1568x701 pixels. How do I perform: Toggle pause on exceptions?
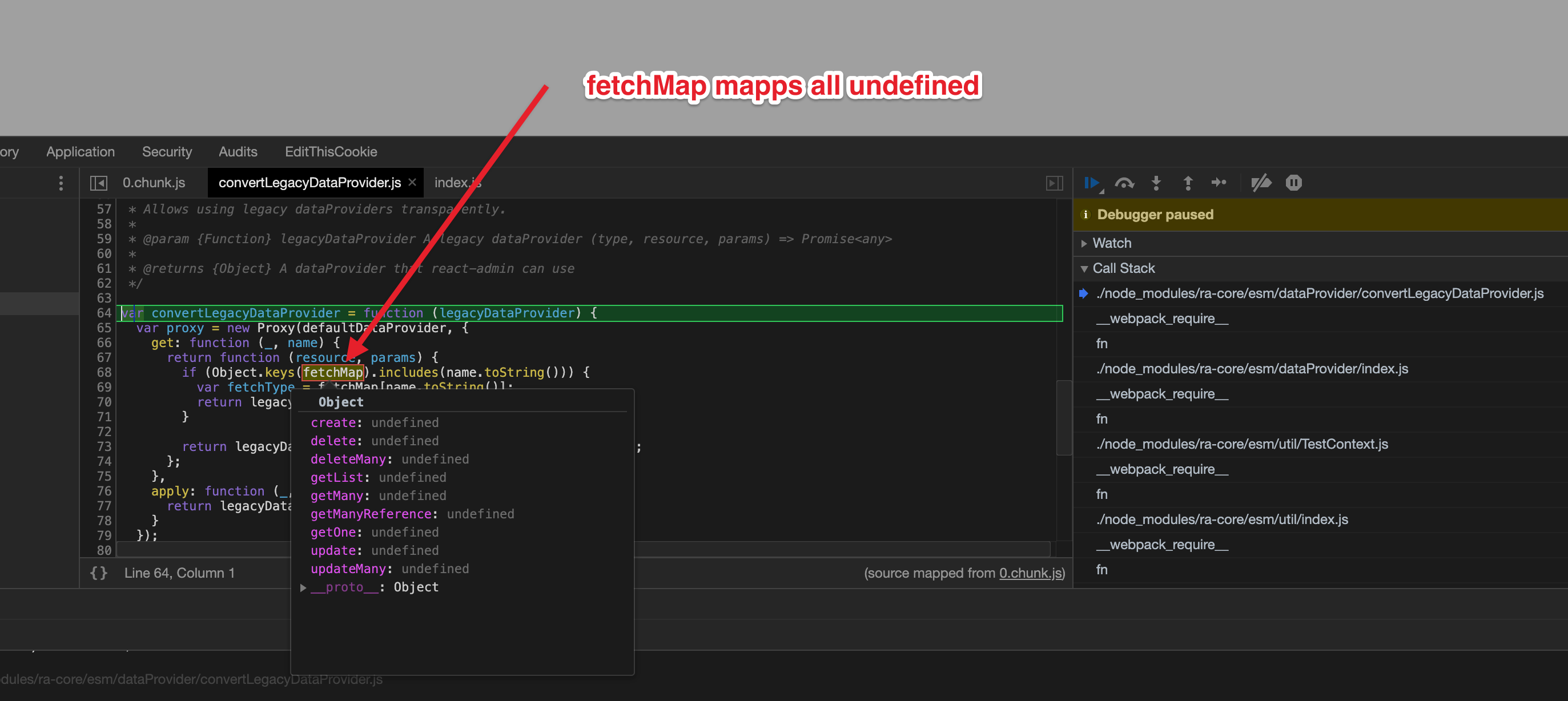(1293, 183)
